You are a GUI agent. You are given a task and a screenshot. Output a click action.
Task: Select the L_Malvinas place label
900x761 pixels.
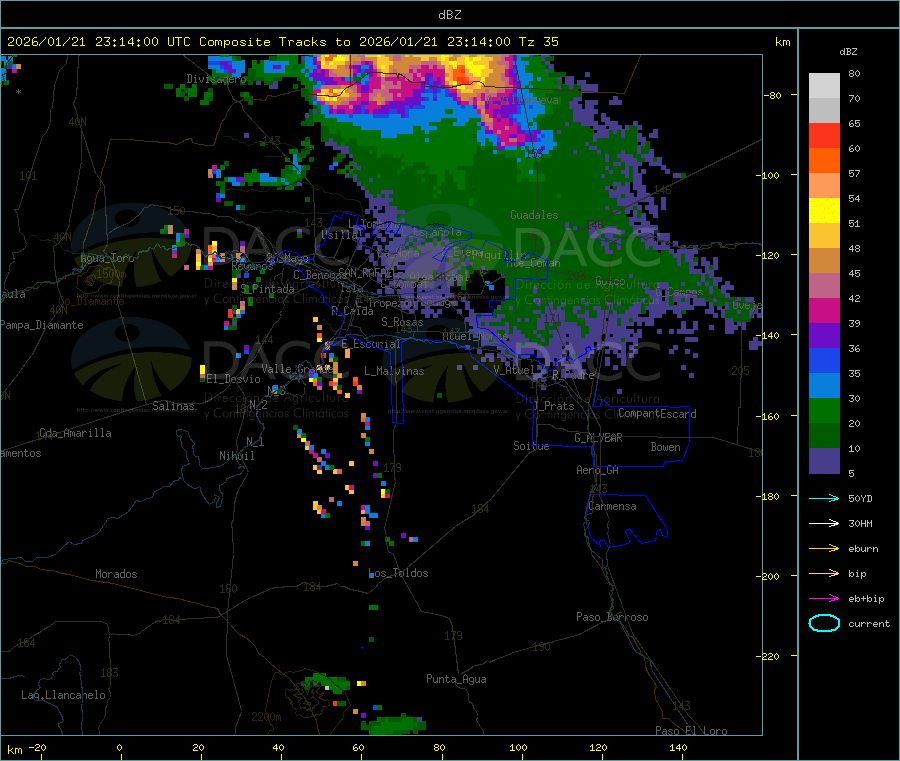click(394, 371)
